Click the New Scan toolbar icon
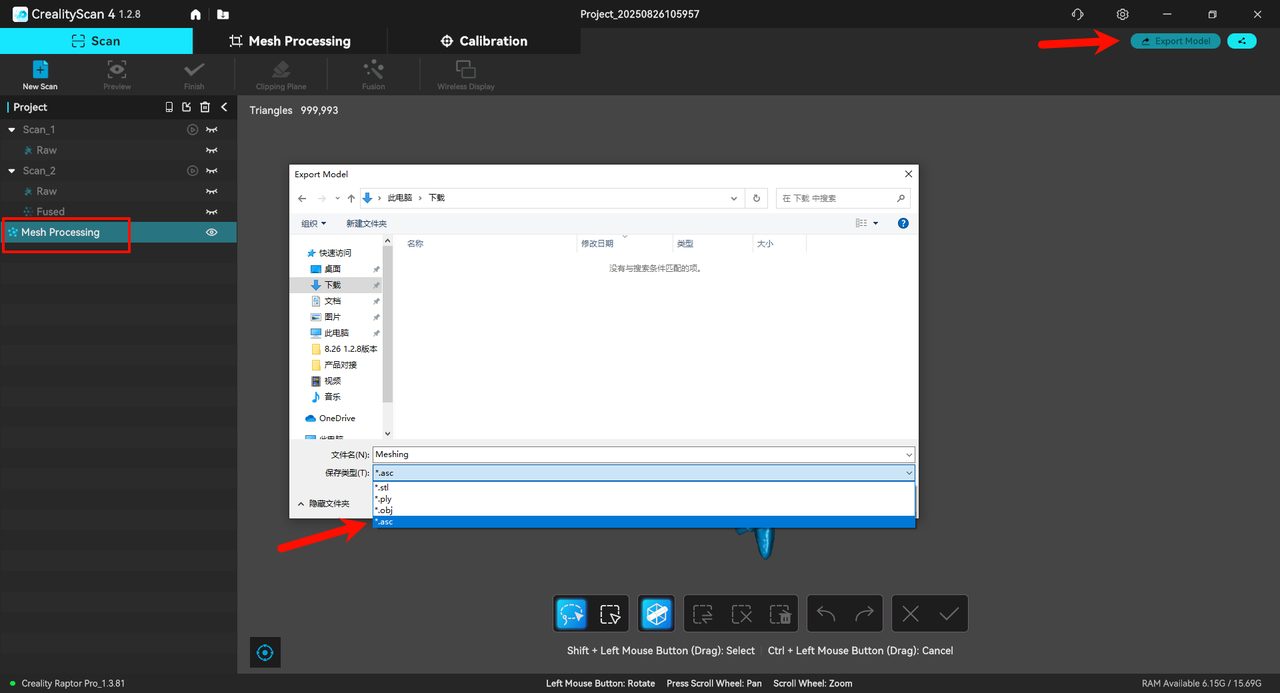The width and height of the screenshot is (1280, 693). click(40, 73)
